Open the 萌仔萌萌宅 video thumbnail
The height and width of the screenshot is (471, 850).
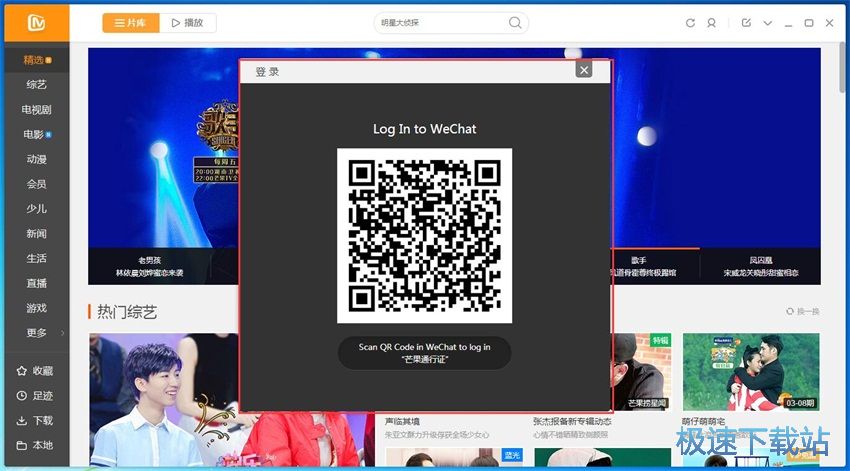751,372
